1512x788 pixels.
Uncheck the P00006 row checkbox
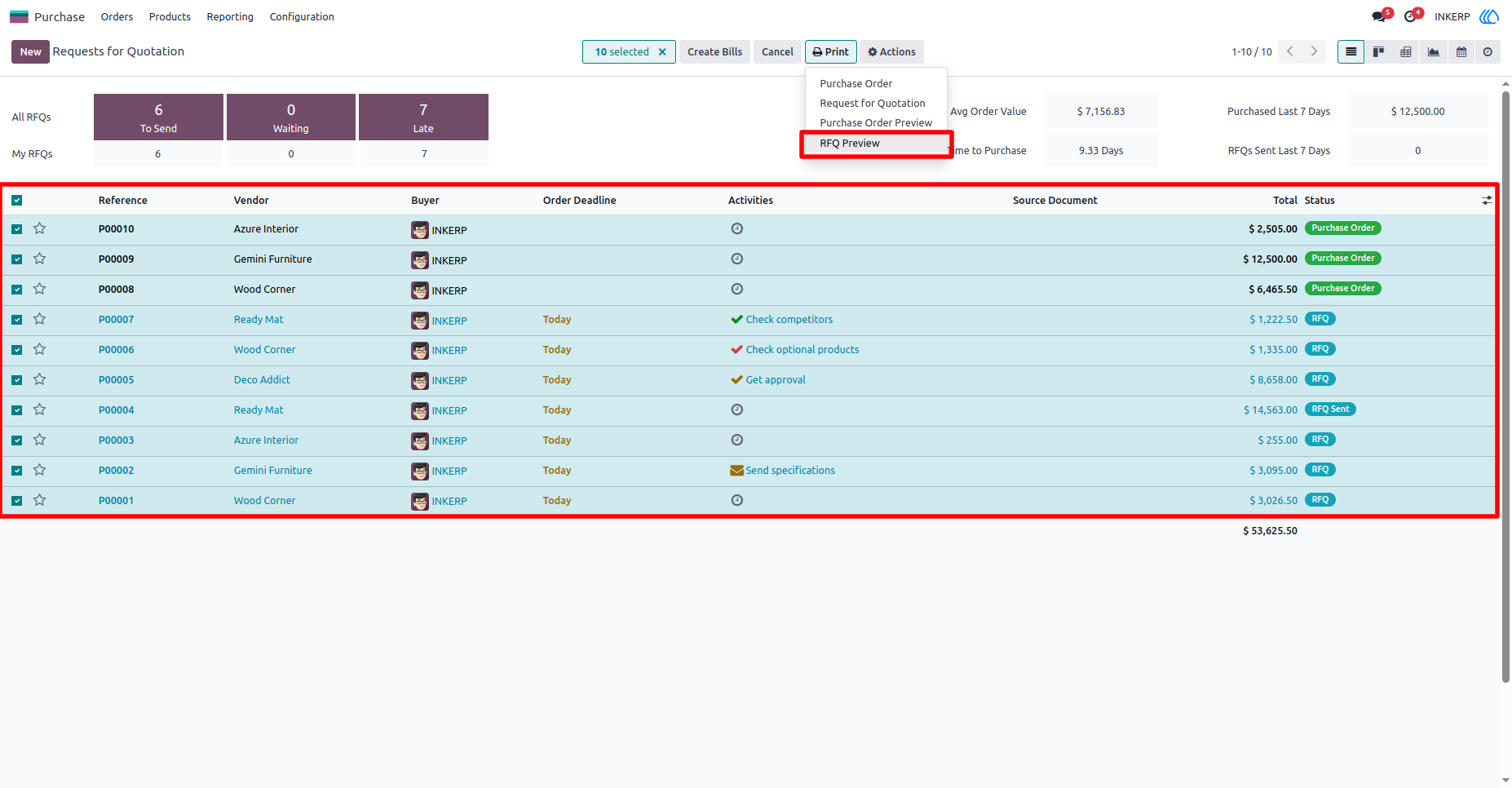tap(16, 350)
